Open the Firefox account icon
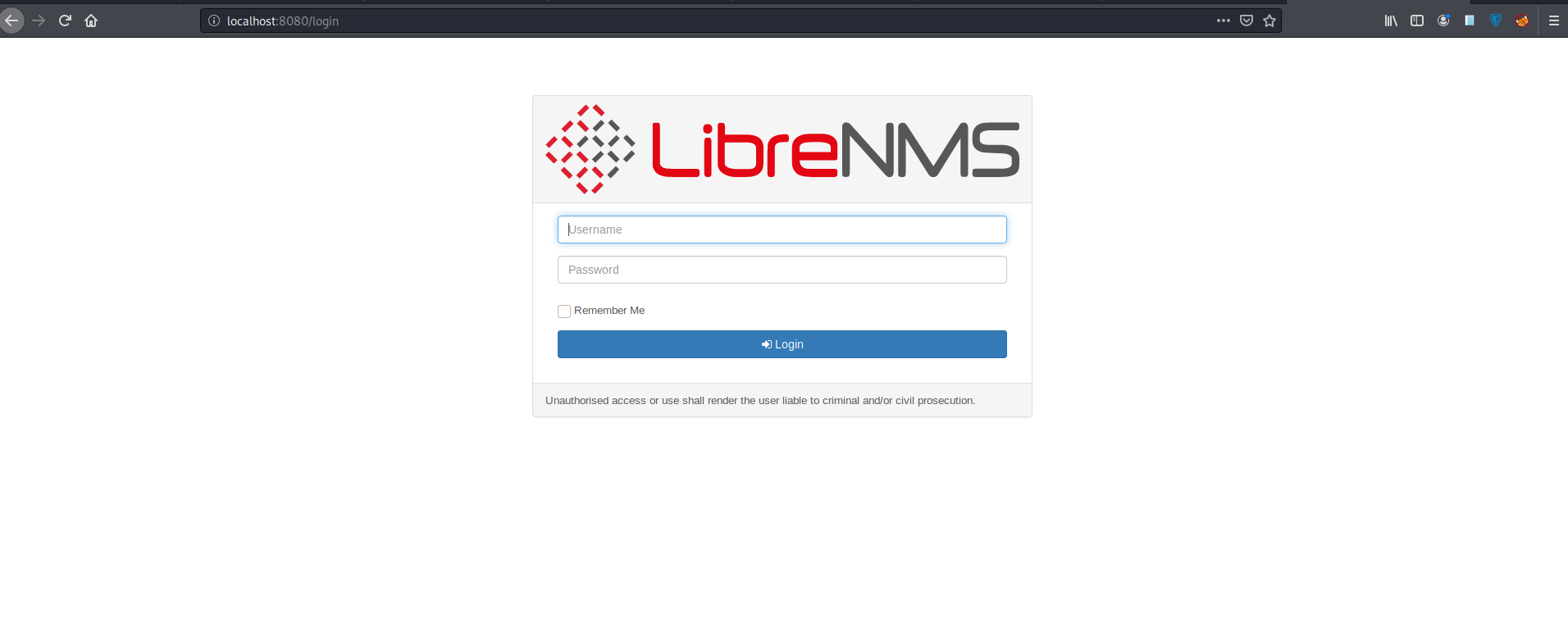Image resolution: width=1568 pixels, height=641 pixels. [1443, 20]
